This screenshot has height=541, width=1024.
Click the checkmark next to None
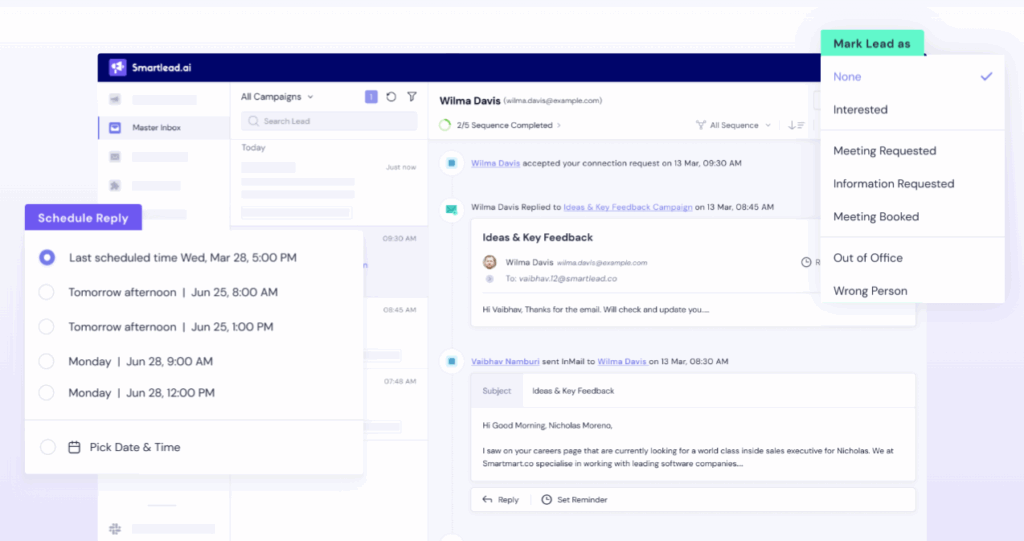tap(986, 76)
